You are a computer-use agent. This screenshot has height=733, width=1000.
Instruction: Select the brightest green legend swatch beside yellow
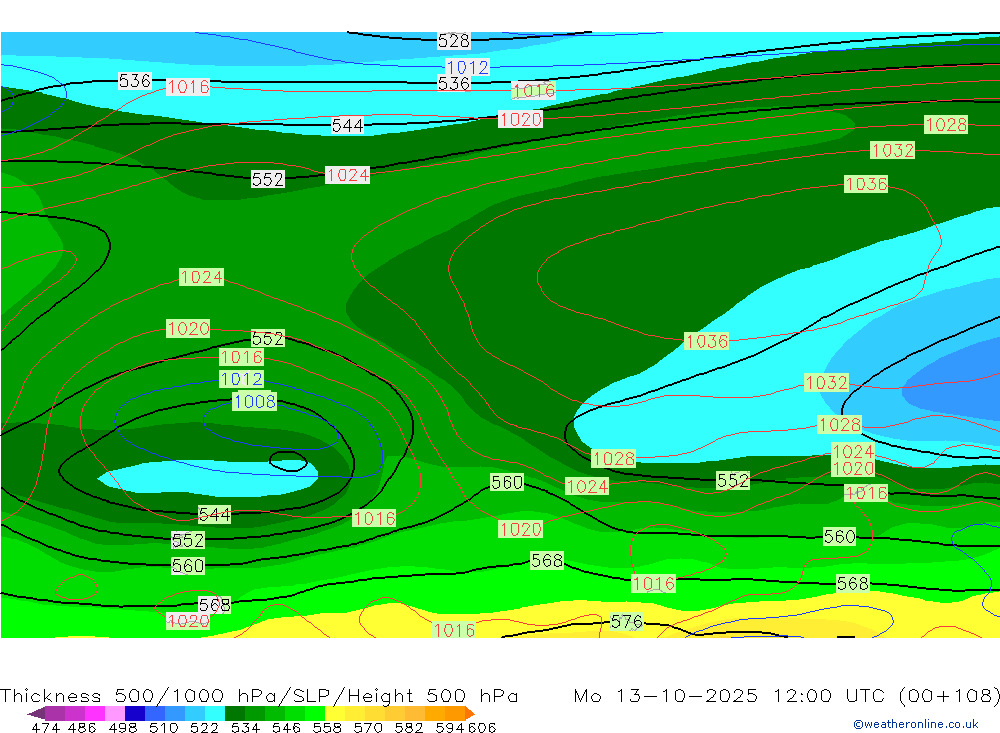click(x=315, y=713)
